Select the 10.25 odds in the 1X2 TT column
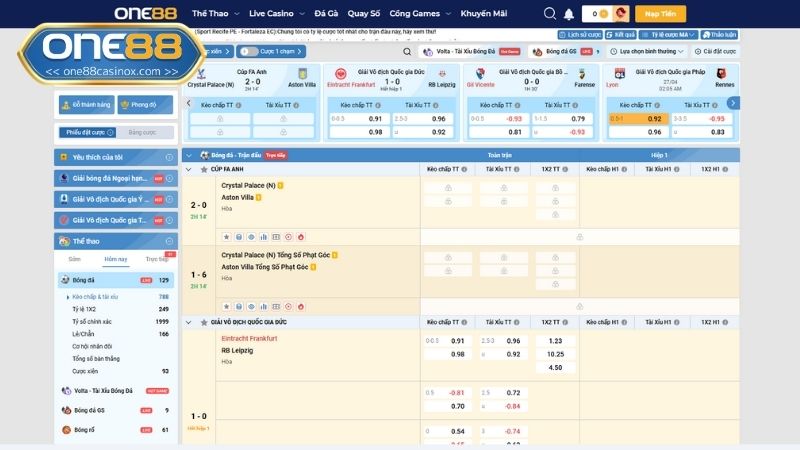800x450 pixels. point(556,354)
